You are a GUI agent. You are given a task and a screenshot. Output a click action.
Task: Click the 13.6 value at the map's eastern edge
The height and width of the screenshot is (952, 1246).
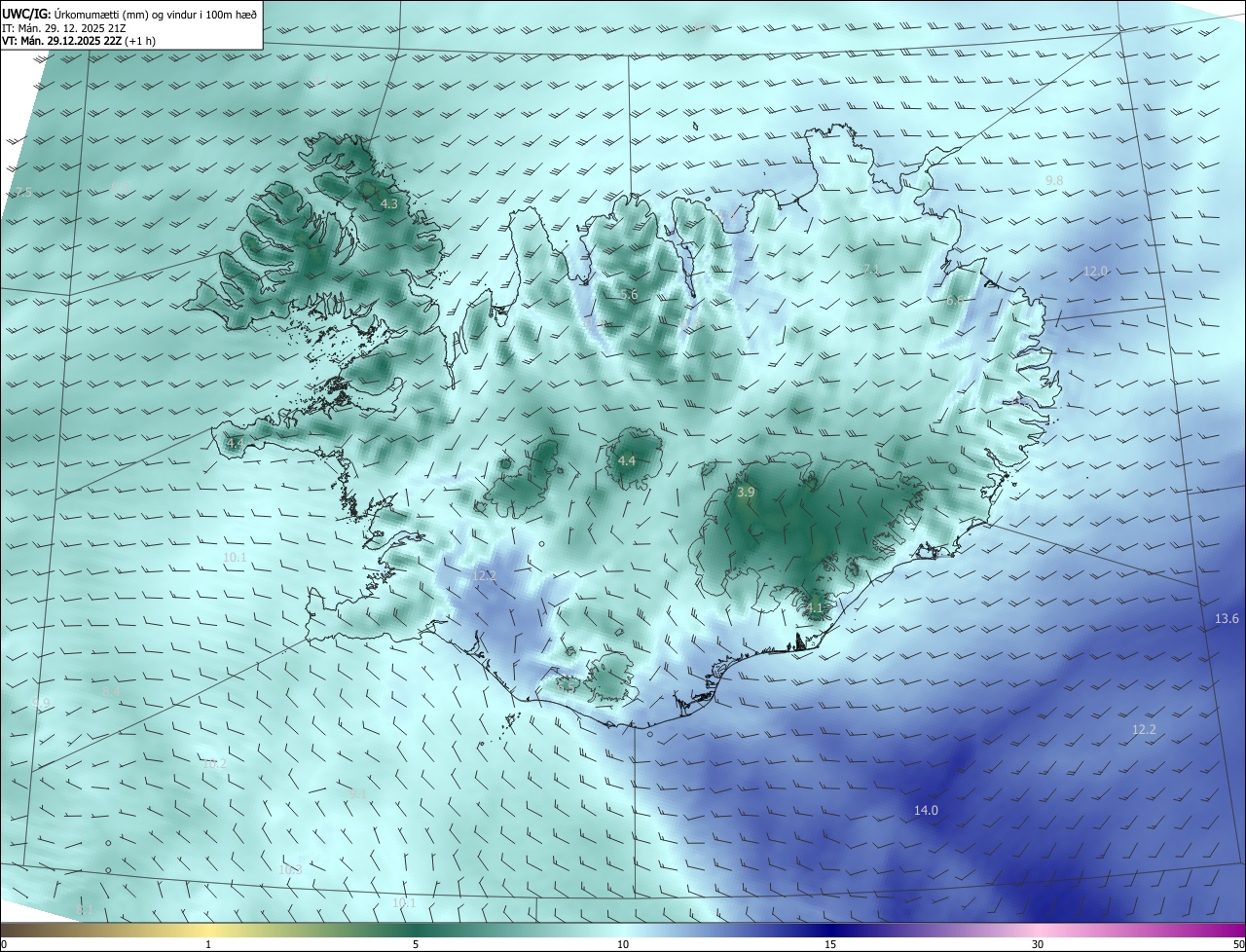point(1227,619)
